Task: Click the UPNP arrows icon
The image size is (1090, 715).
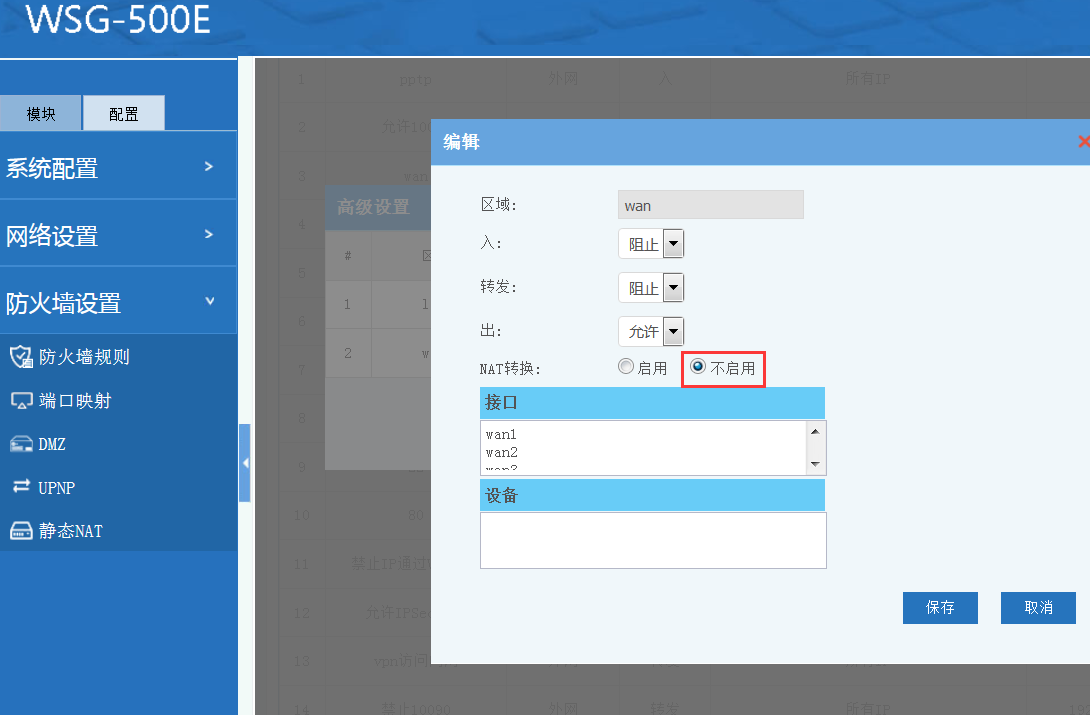Action: (x=21, y=487)
